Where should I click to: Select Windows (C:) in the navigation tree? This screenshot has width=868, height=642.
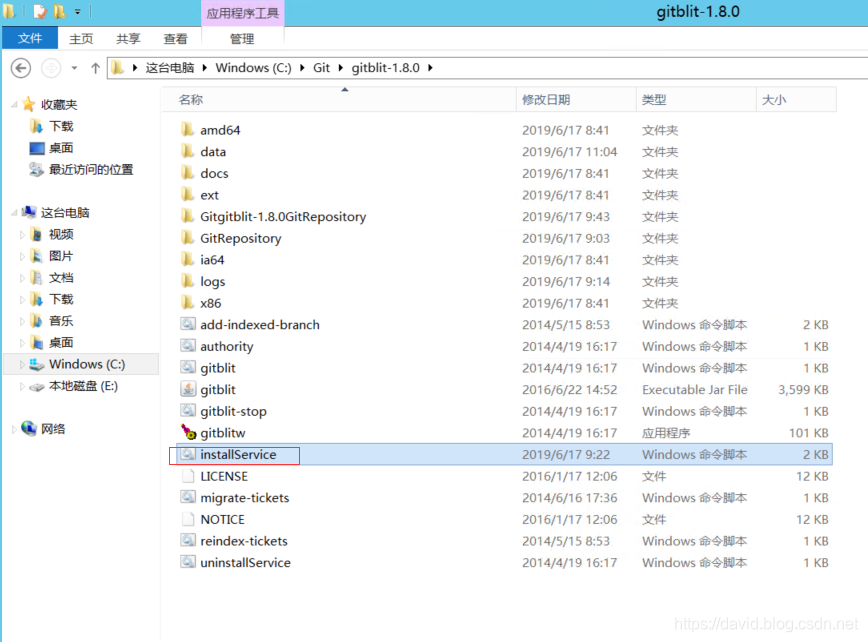tap(87, 364)
